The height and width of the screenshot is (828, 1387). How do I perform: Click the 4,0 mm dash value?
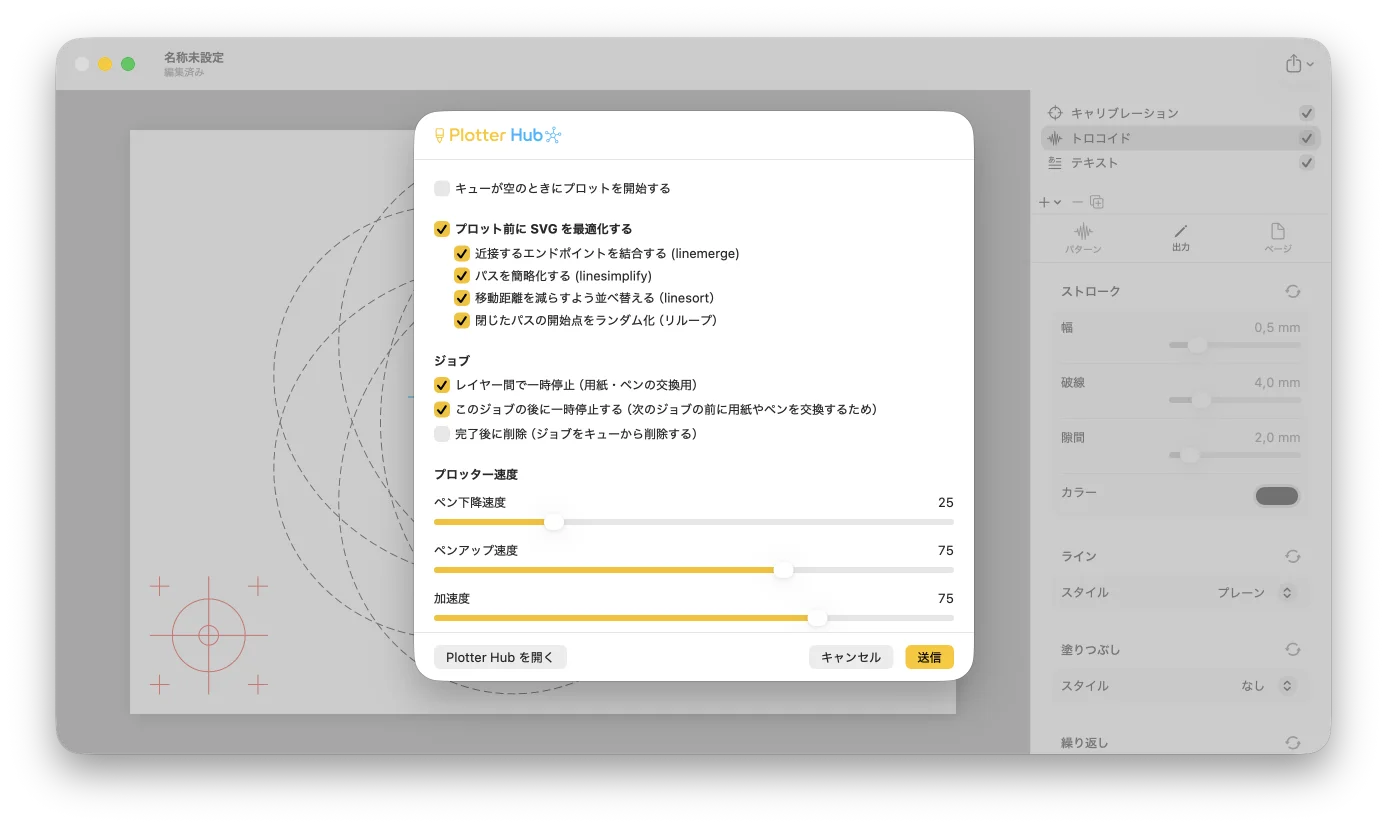click(x=1277, y=383)
